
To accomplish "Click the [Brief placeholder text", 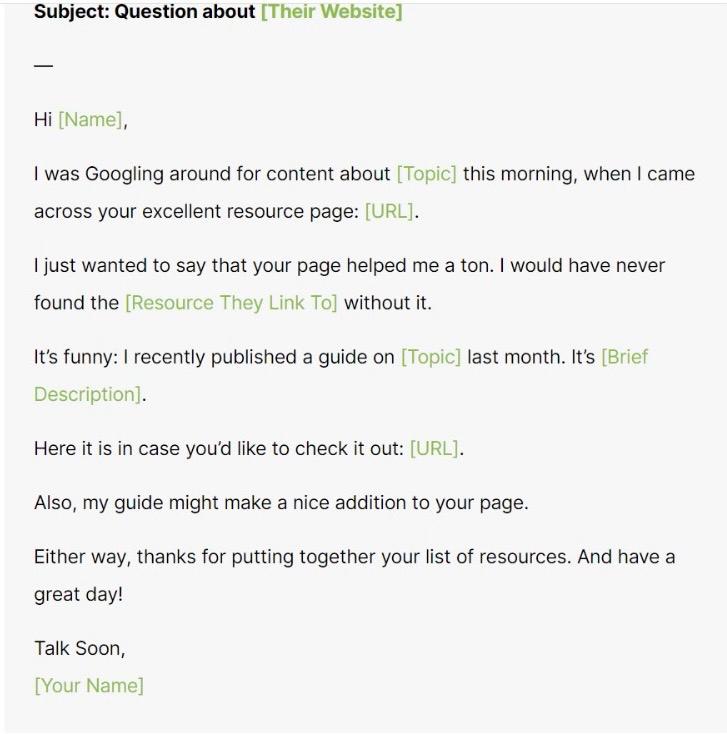I will point(624,357).
